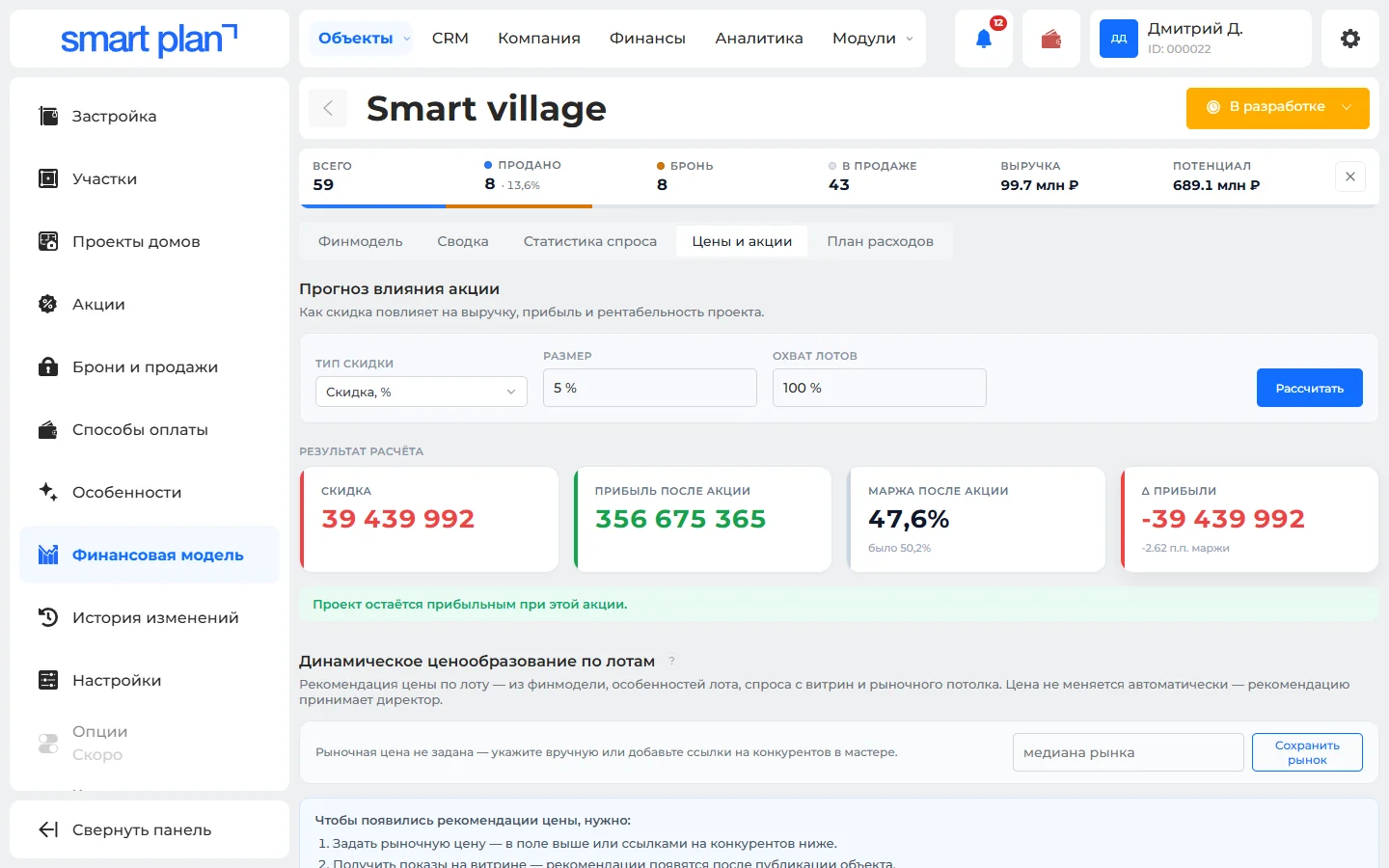Open the CRM menu item
This screenshot has width=1389, height=868.
click(x=450, y=39)
